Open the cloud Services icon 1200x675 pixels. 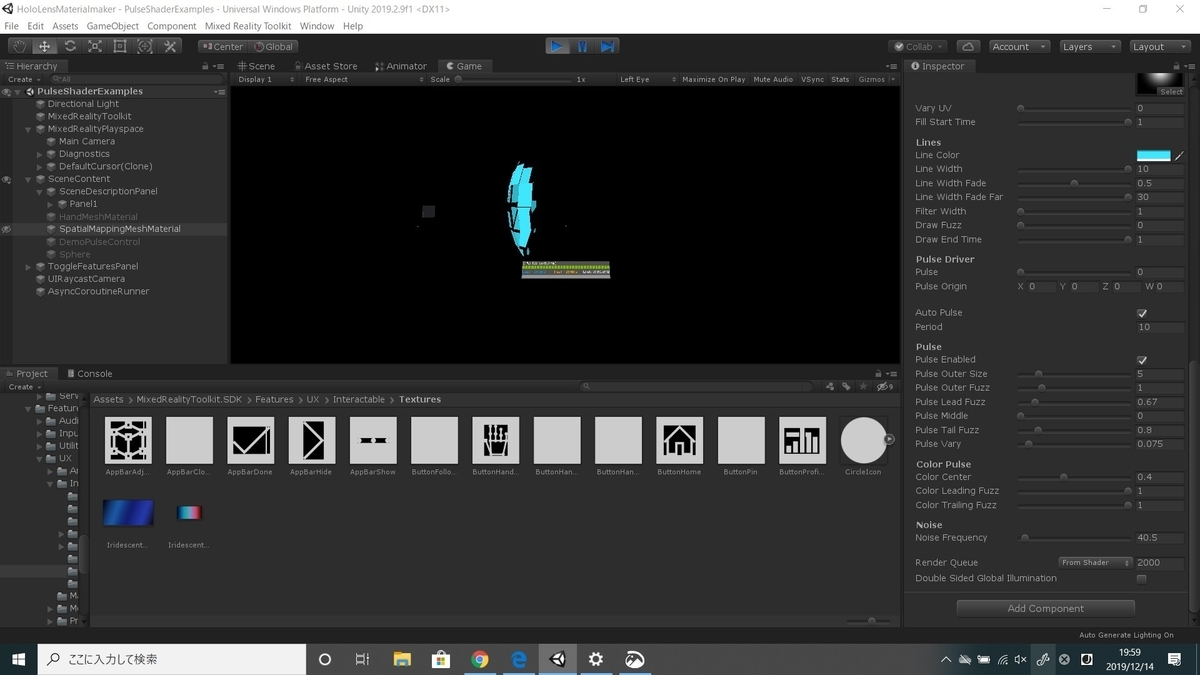(967, 46)
